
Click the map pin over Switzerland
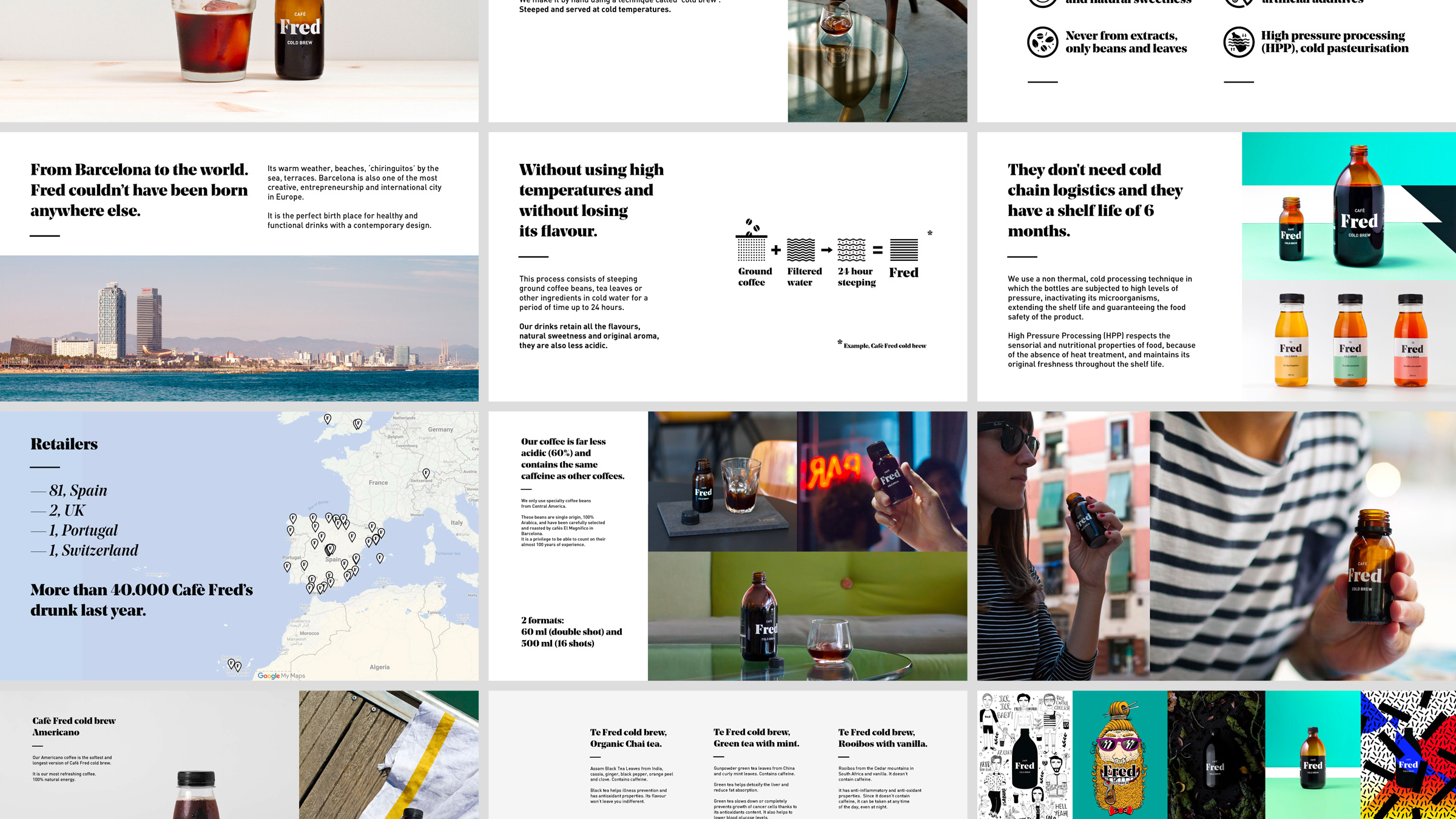(426, 473)
